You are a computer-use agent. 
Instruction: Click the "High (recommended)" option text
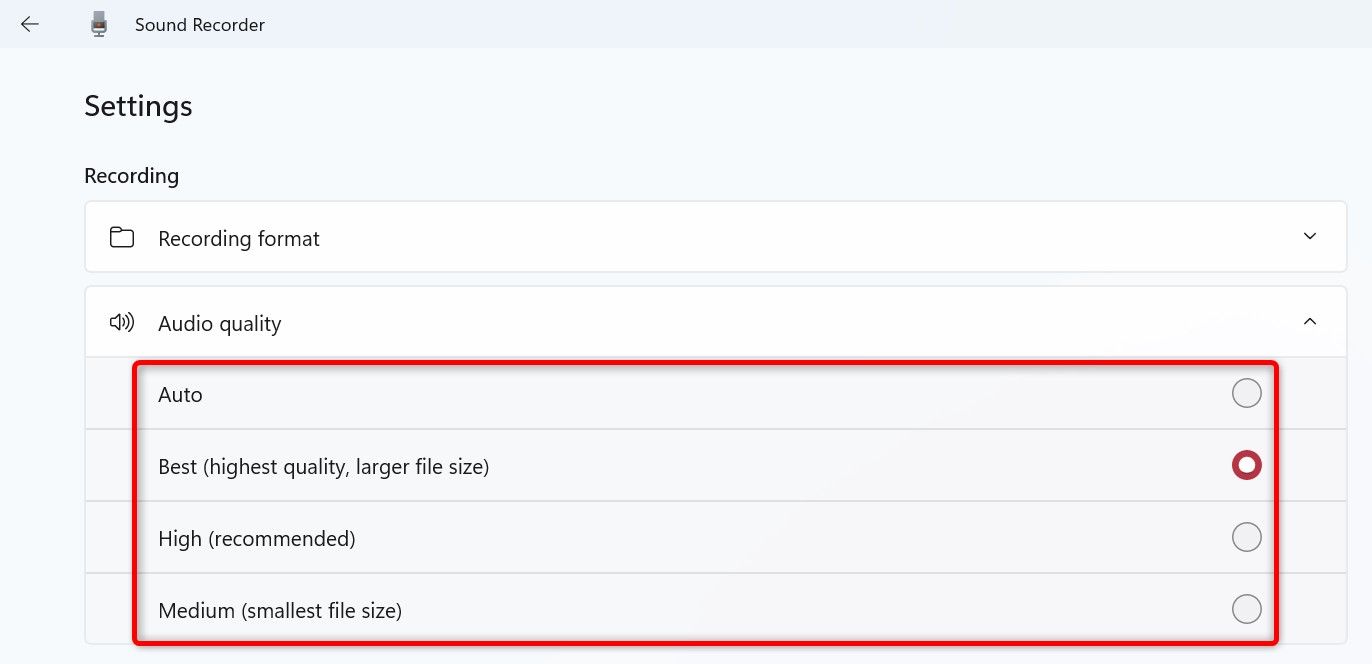(257, 539)
